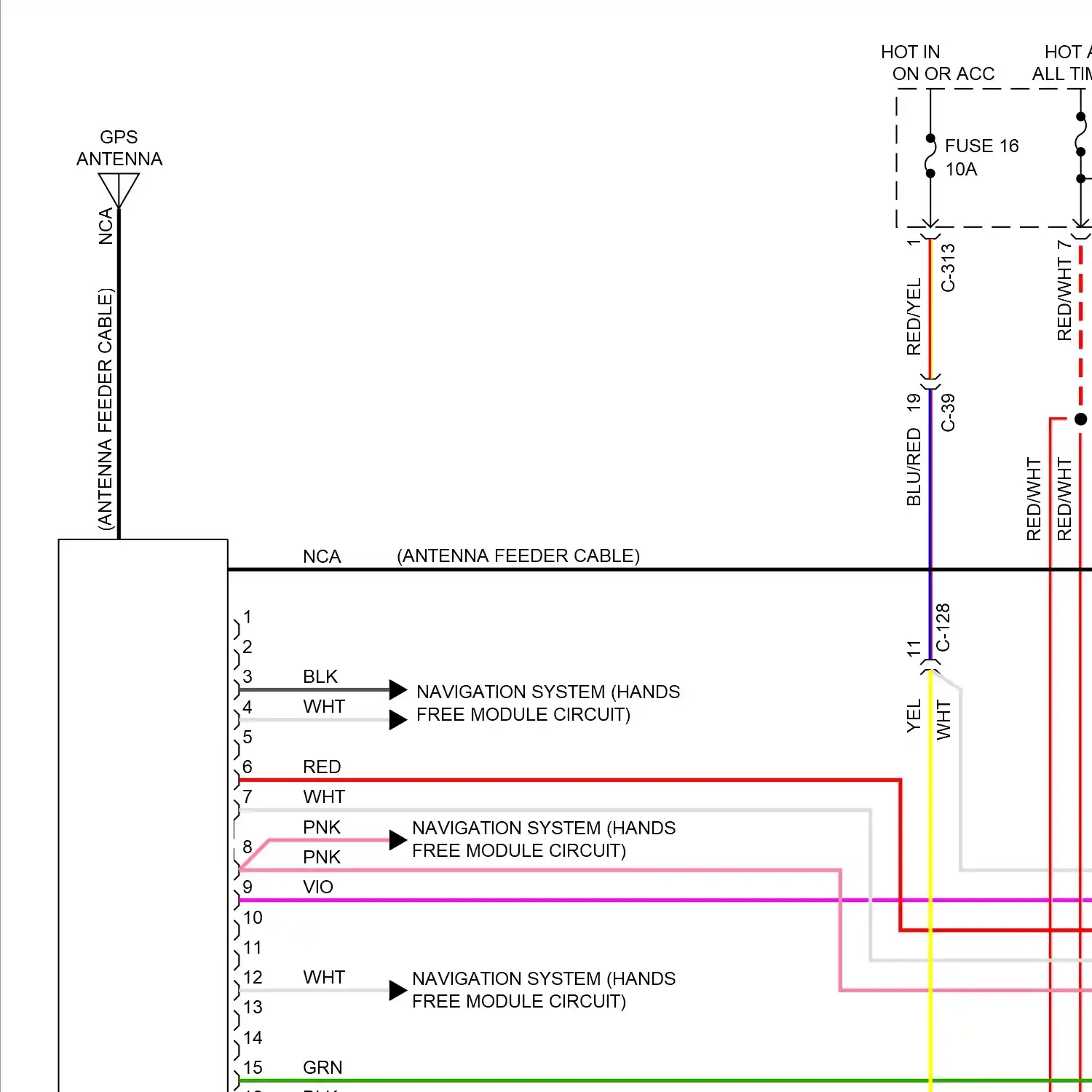
Task: Click the splice dot on RED/WHT wire
Action: point(1081,419)
